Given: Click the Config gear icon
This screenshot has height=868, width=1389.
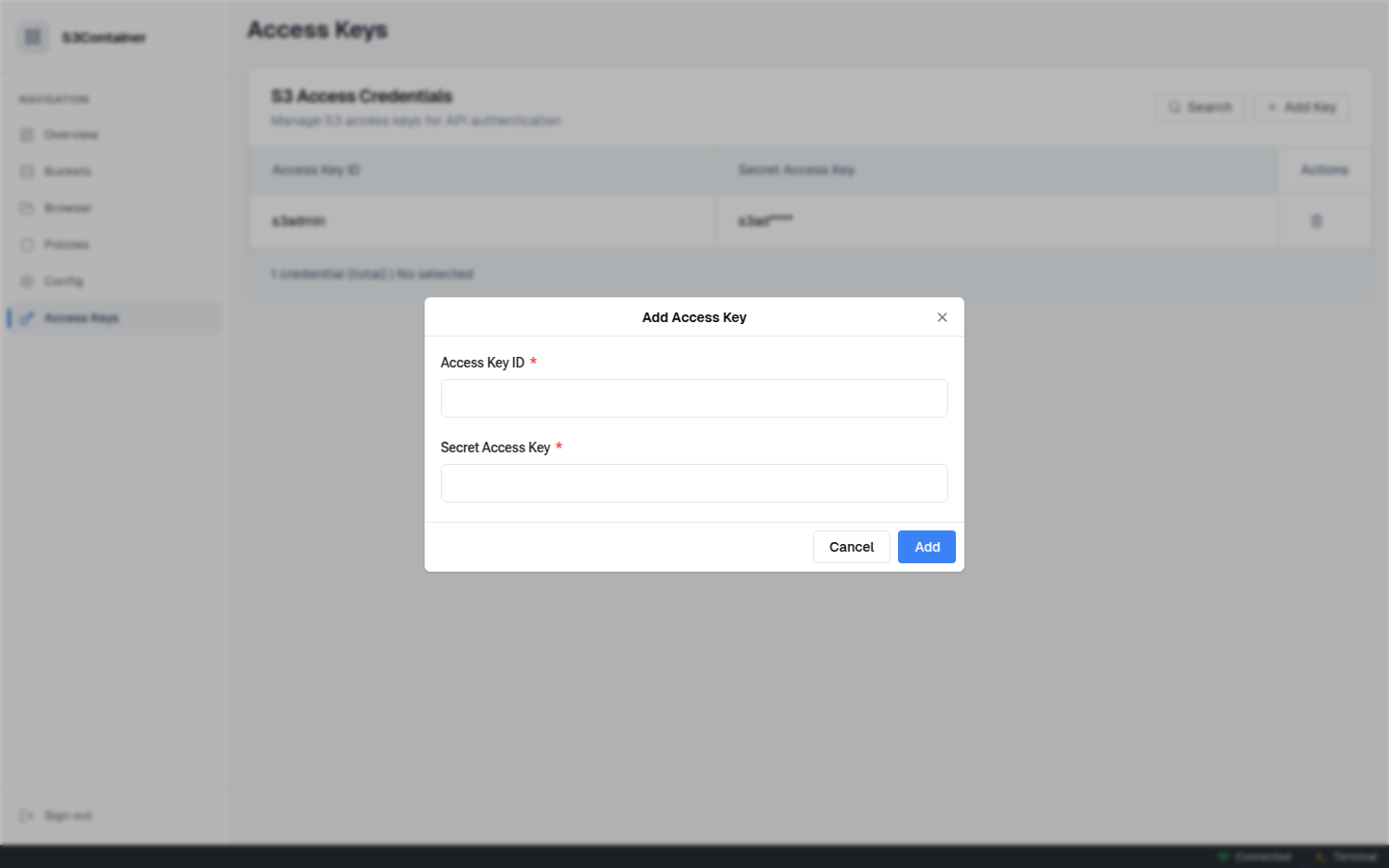Looking at the screenshot, I should click(x=27, y=281).
